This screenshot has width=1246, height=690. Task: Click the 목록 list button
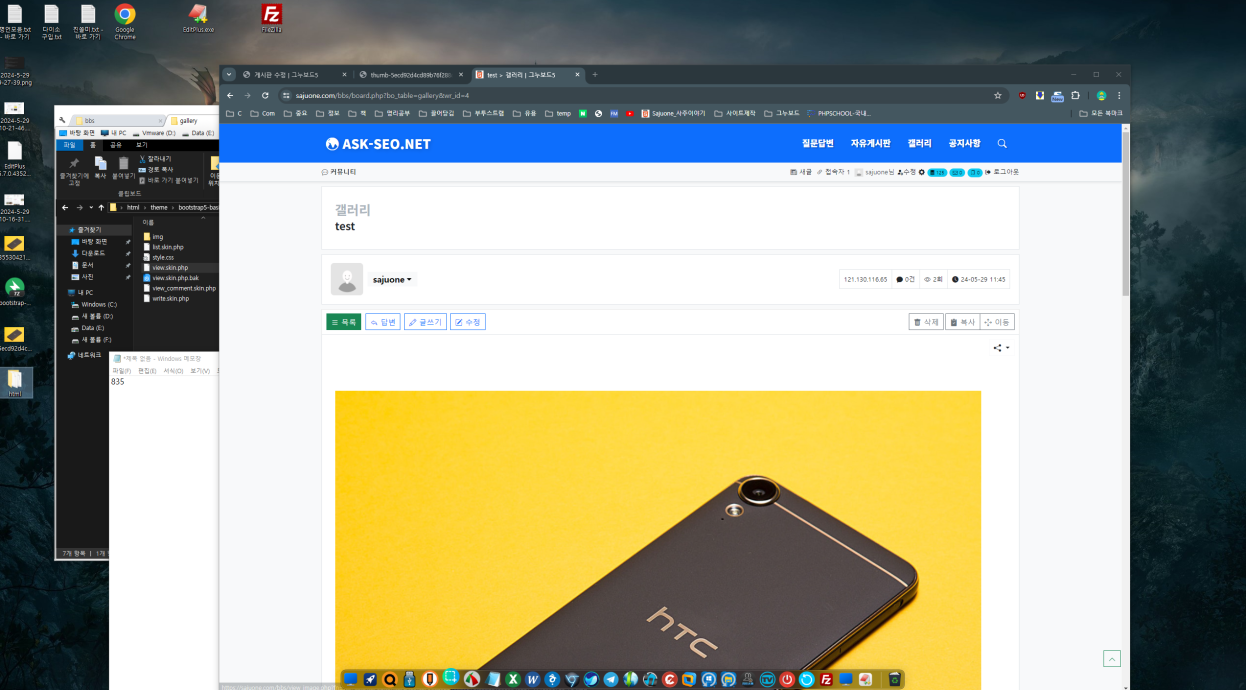coord(343,322)
